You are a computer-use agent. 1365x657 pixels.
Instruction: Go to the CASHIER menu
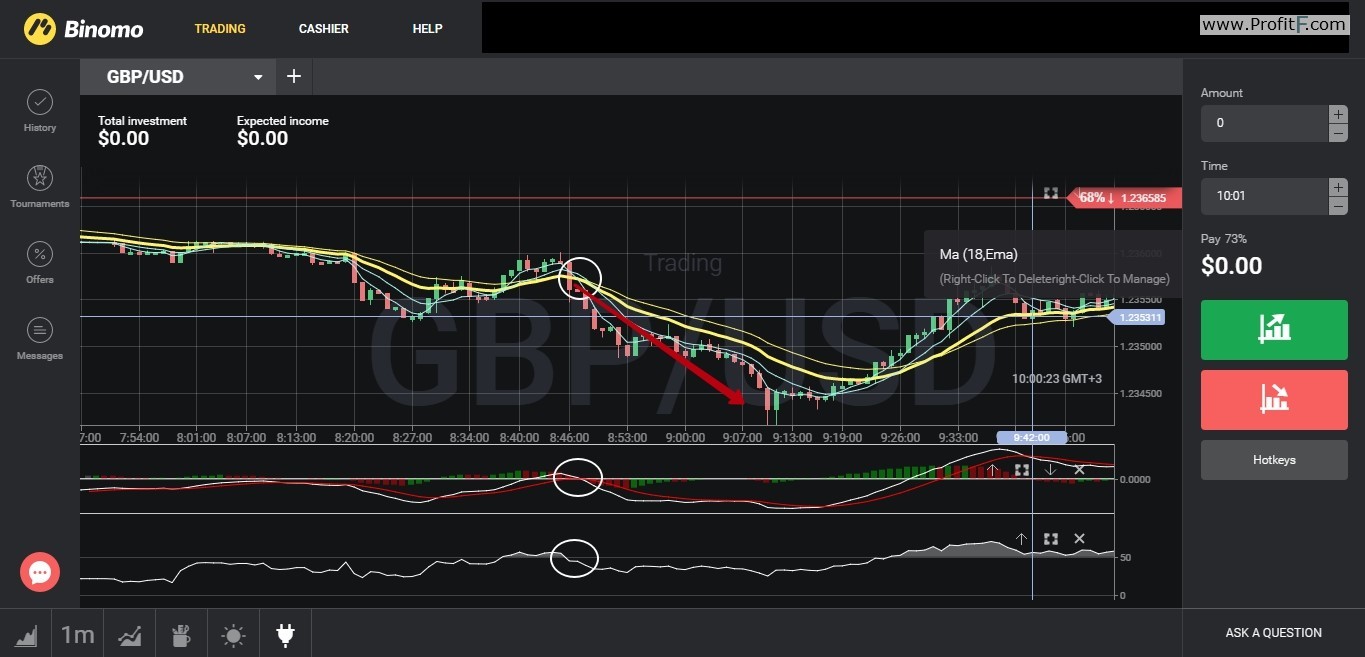[324, 29]
